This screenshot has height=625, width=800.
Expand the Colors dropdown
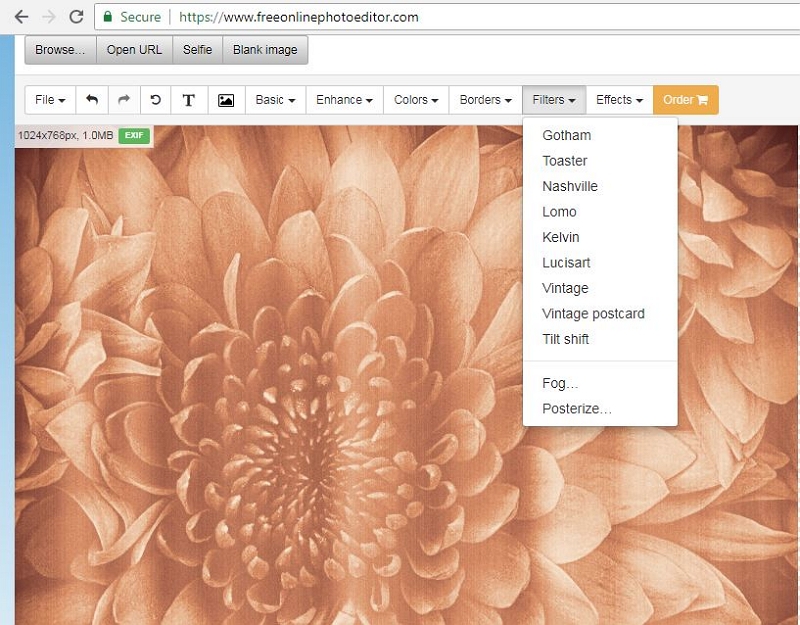415,99
